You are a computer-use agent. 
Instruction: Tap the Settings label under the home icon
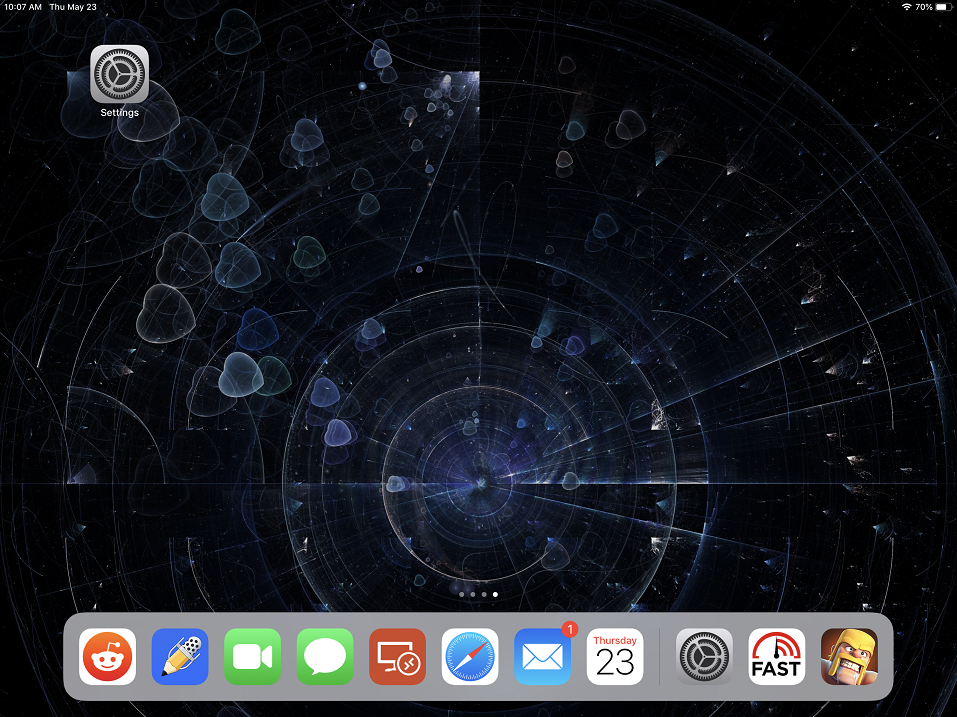(119, 113)
